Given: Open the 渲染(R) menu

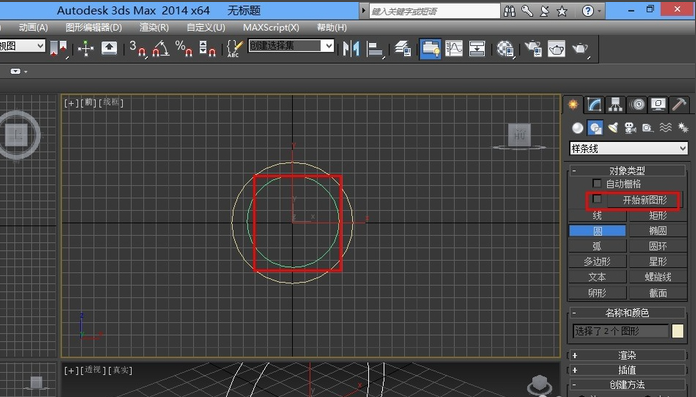Looking at the screenshot, I should coord(154,28).
